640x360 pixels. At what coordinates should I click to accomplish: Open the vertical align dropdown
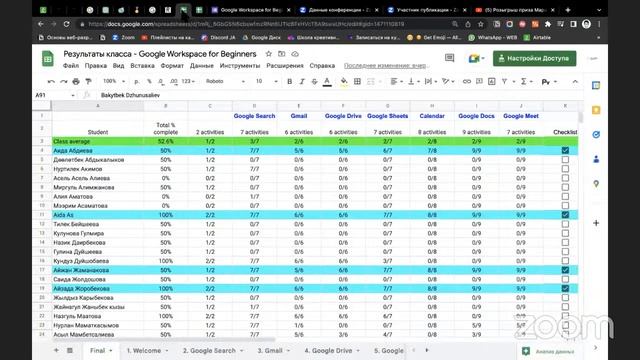[x=413, y=82]
